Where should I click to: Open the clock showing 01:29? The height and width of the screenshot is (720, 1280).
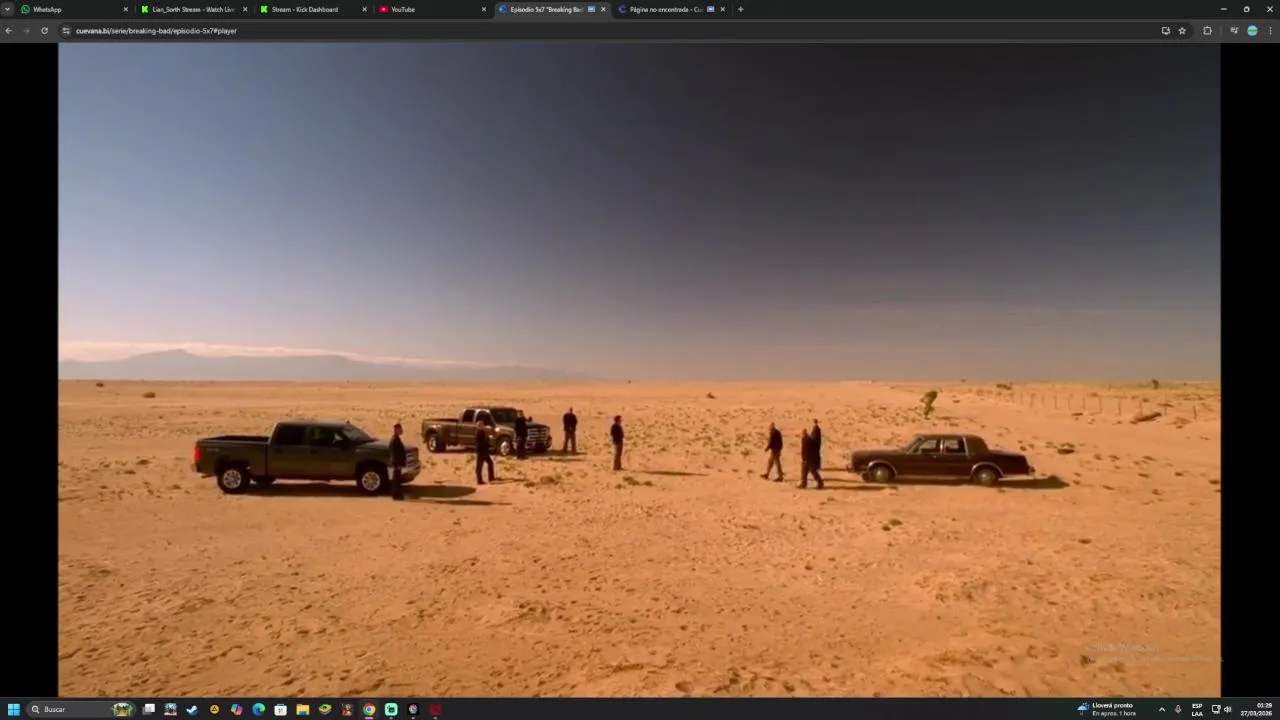tap(1257, 709)
